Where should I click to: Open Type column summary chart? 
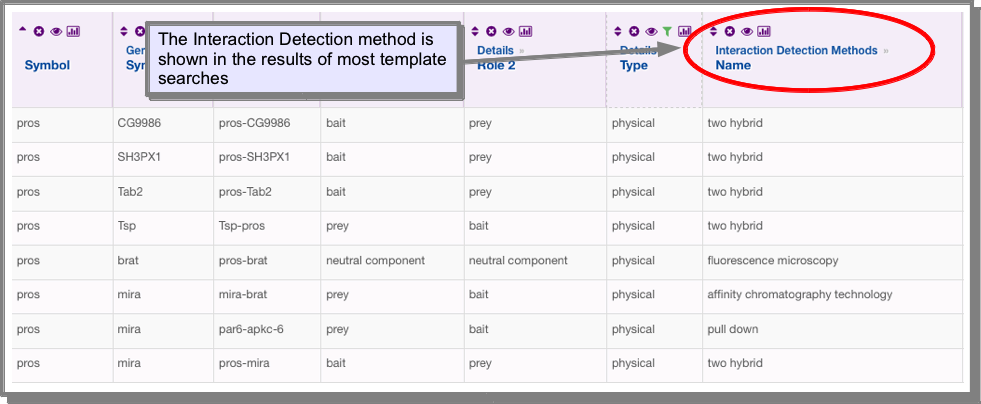pyautogui.click(x=685, y=31)
